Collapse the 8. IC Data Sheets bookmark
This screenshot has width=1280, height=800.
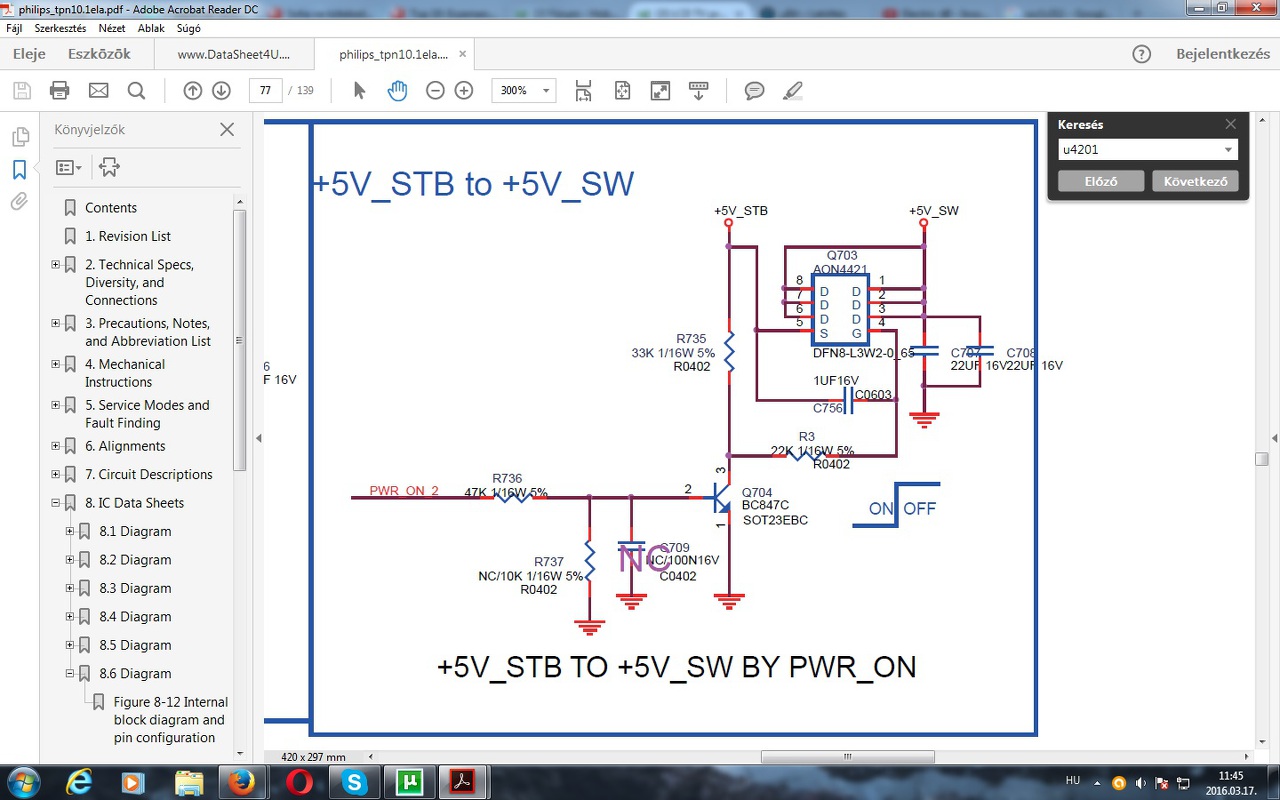tap(56, 503)
